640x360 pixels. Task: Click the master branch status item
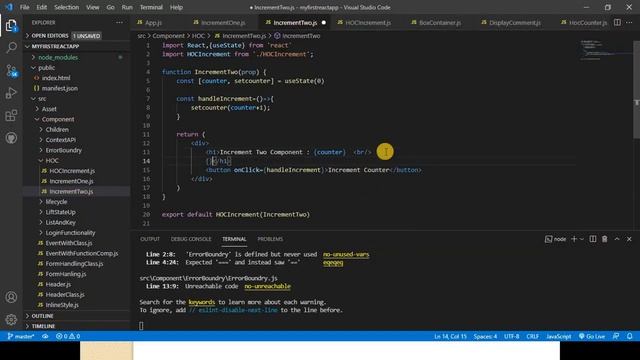[21, 336]
